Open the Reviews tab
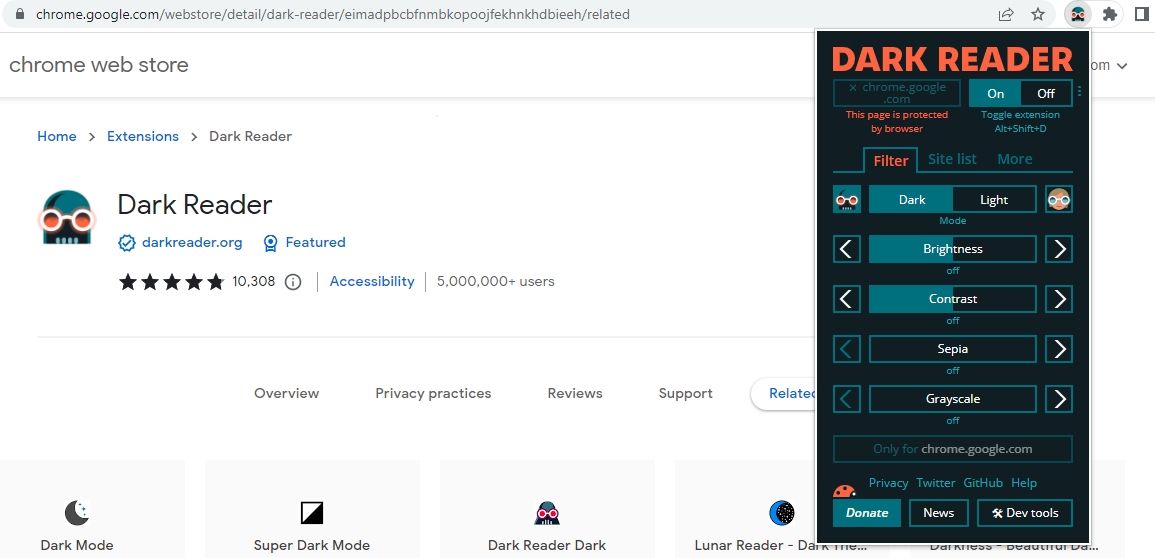 575,393
